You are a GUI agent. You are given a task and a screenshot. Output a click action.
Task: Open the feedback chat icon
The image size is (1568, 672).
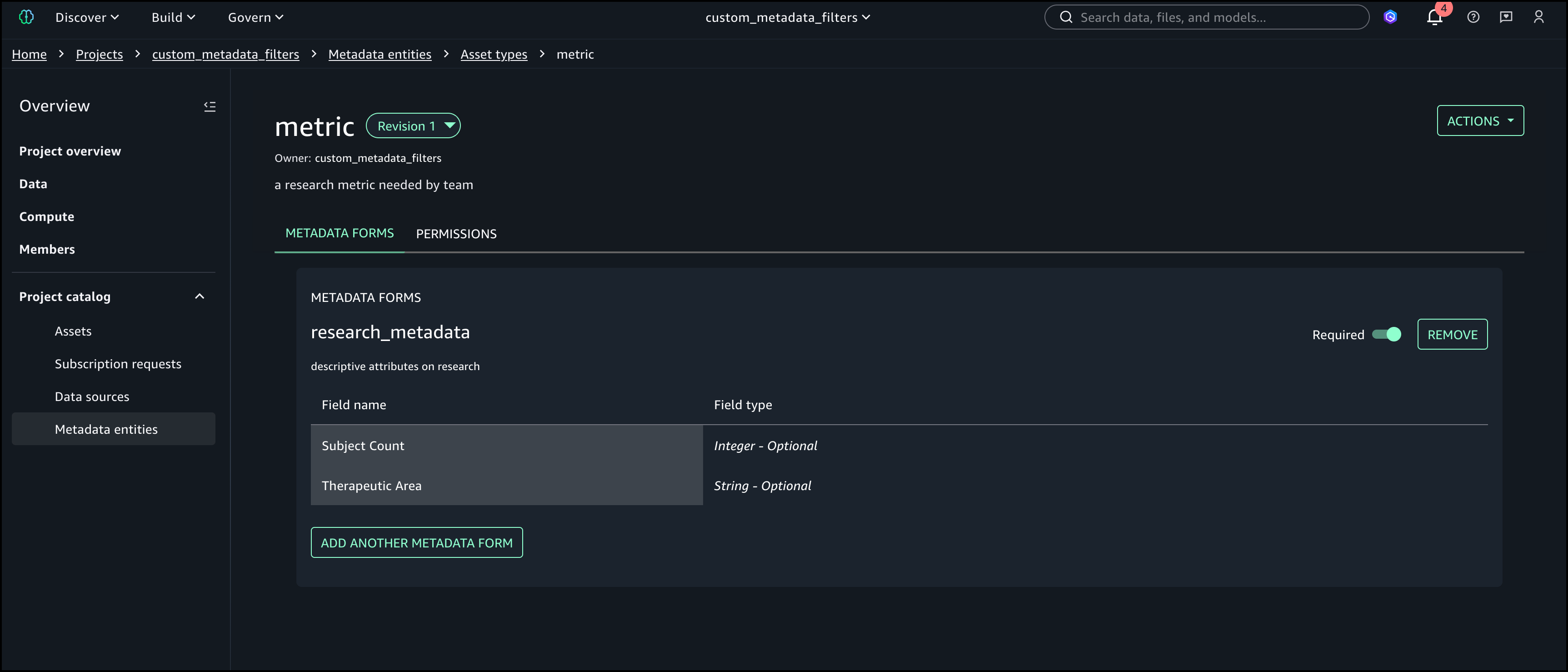point(1506,17)
